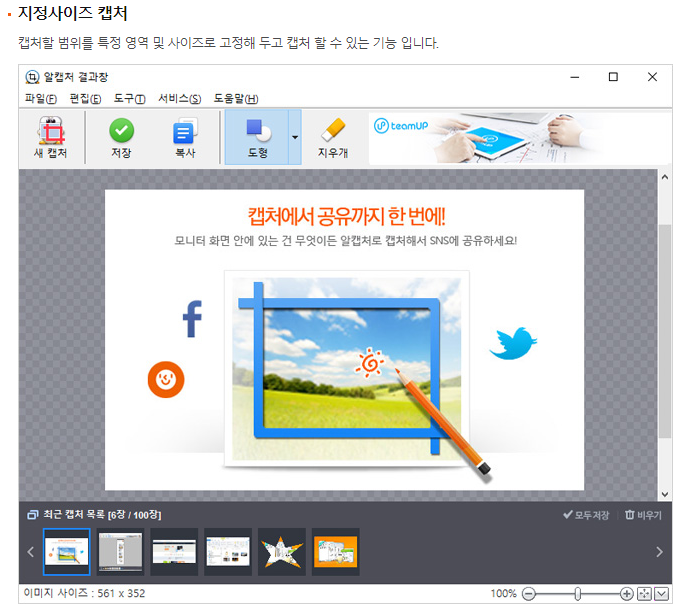Go to next thumbnails with right arrow
Screen dimensions: 679x610
coord(659,552)
